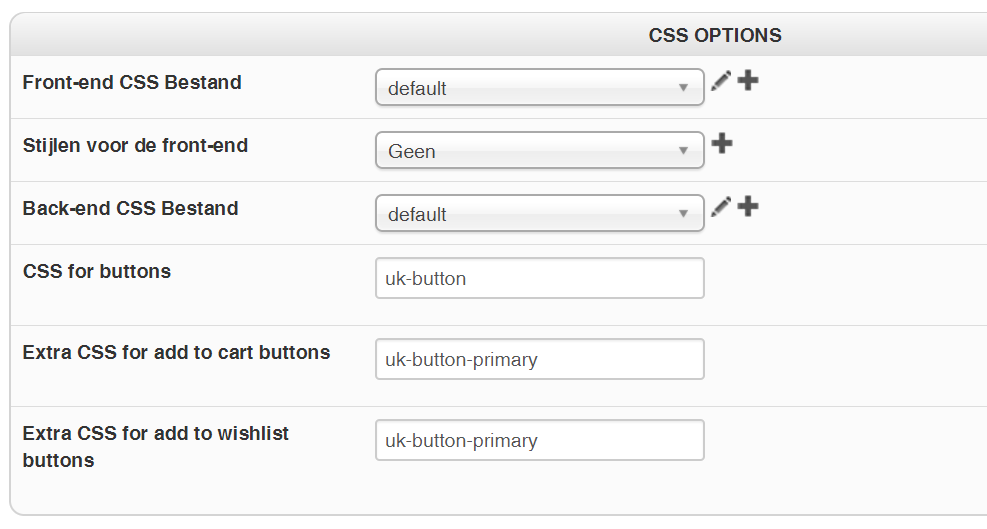This screenshot has width=987, height=529.
Task: Edit the Front-end CSS Bestand file (pencil icon)
Action: tap(720, 82)
